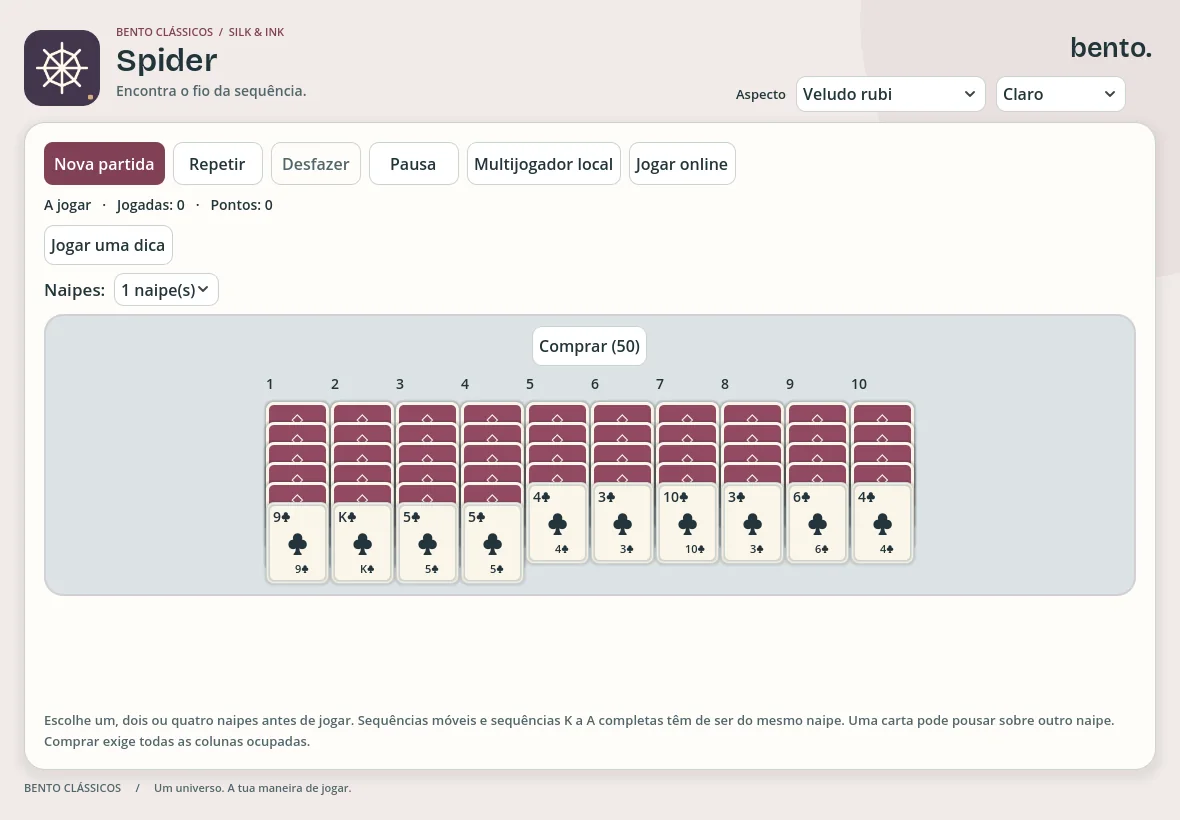Select the 6 of clubs card
Viewport: 1180px width, 820px height.
817,524
